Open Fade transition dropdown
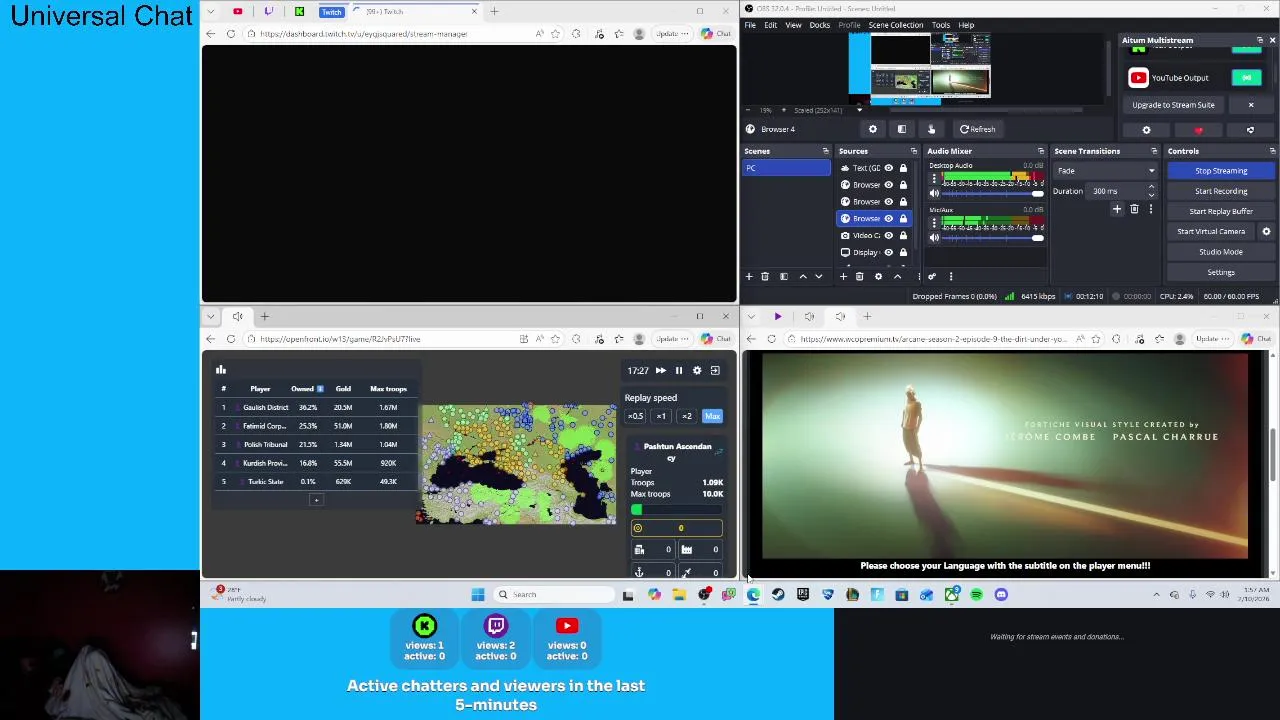This screenshot has width=1280, height=720. pos(1105,171)
